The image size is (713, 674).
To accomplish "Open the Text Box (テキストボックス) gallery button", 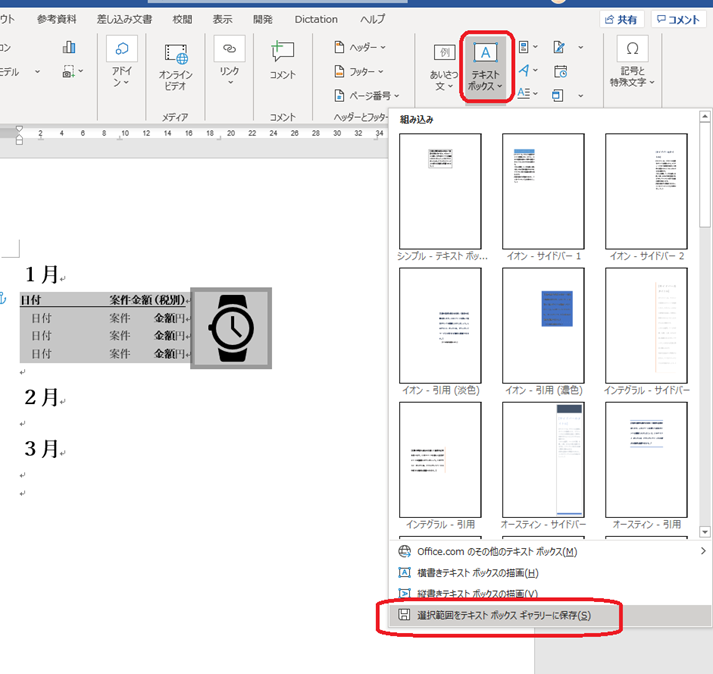I will tap(486, 67).
